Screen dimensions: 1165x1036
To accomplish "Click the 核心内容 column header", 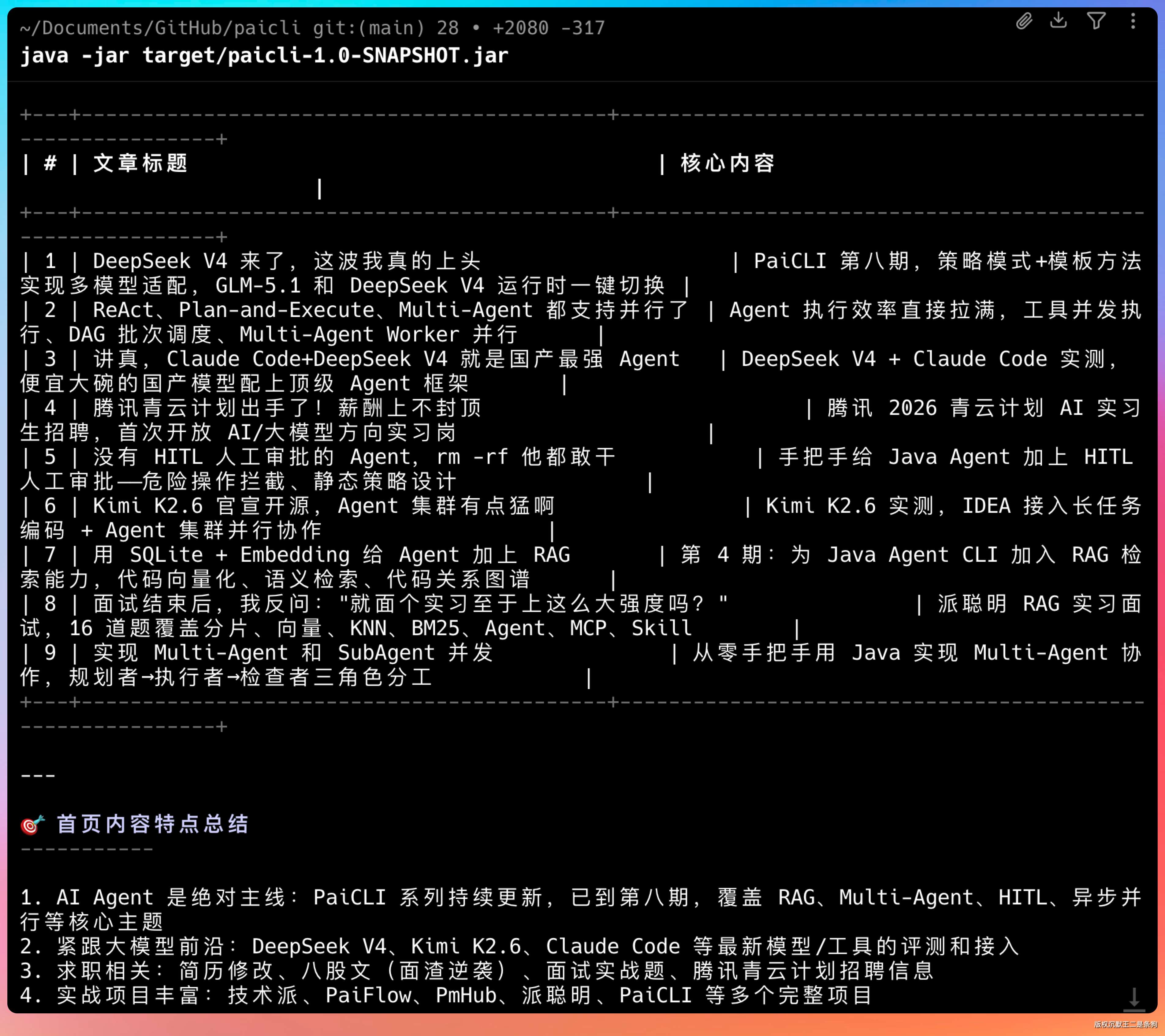I will pyautogui.click(x=727, y=164).
